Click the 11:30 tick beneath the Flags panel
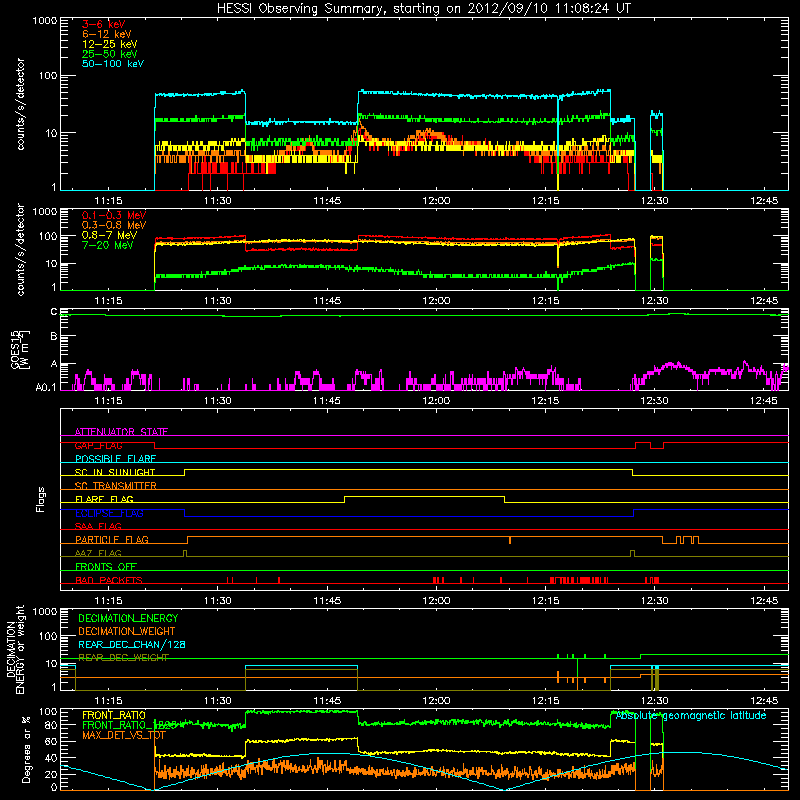The image size is (800, 800). click(x=218, y=601)
